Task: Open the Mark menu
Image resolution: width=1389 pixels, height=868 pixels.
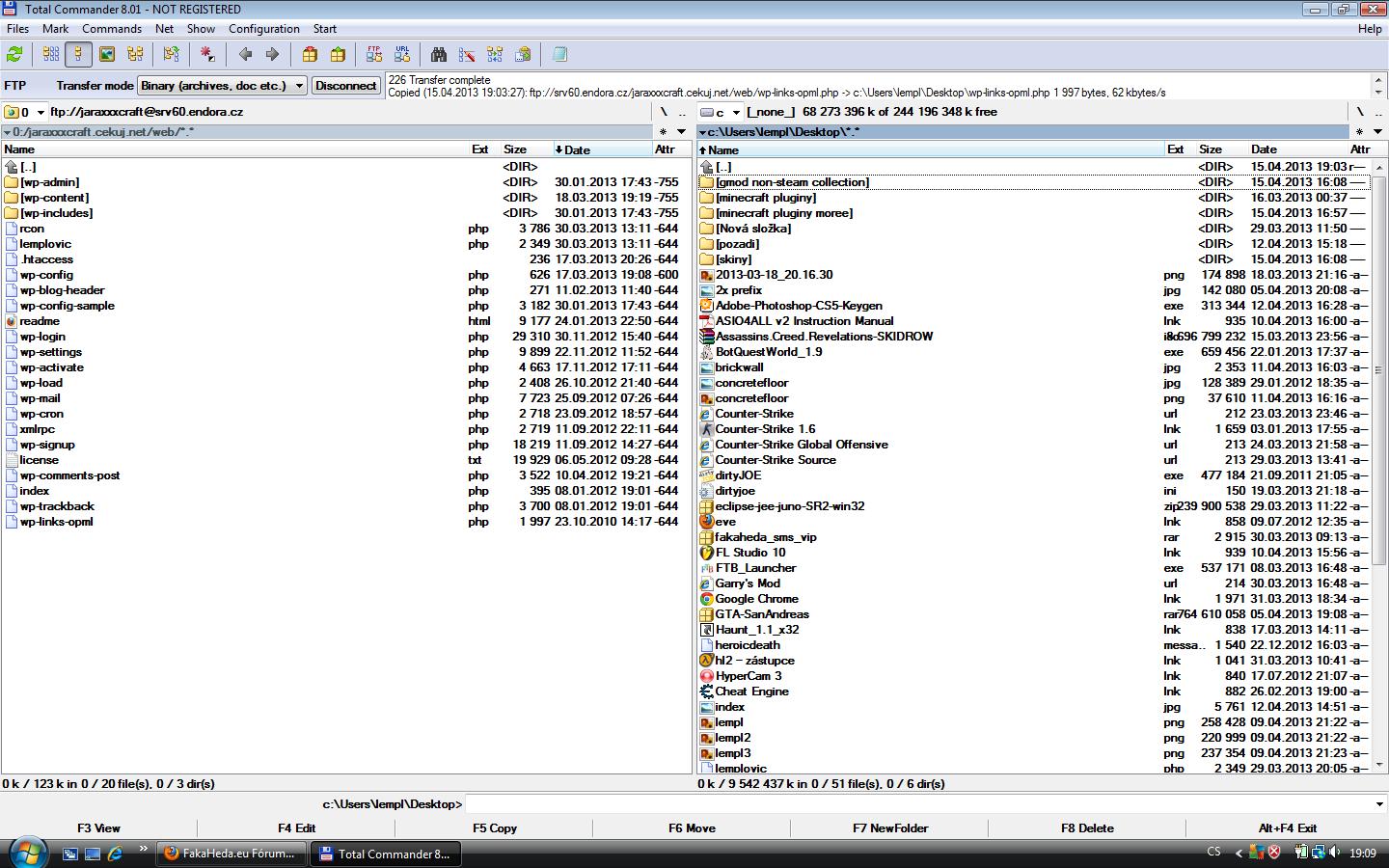Action: [x=55, y=29]
